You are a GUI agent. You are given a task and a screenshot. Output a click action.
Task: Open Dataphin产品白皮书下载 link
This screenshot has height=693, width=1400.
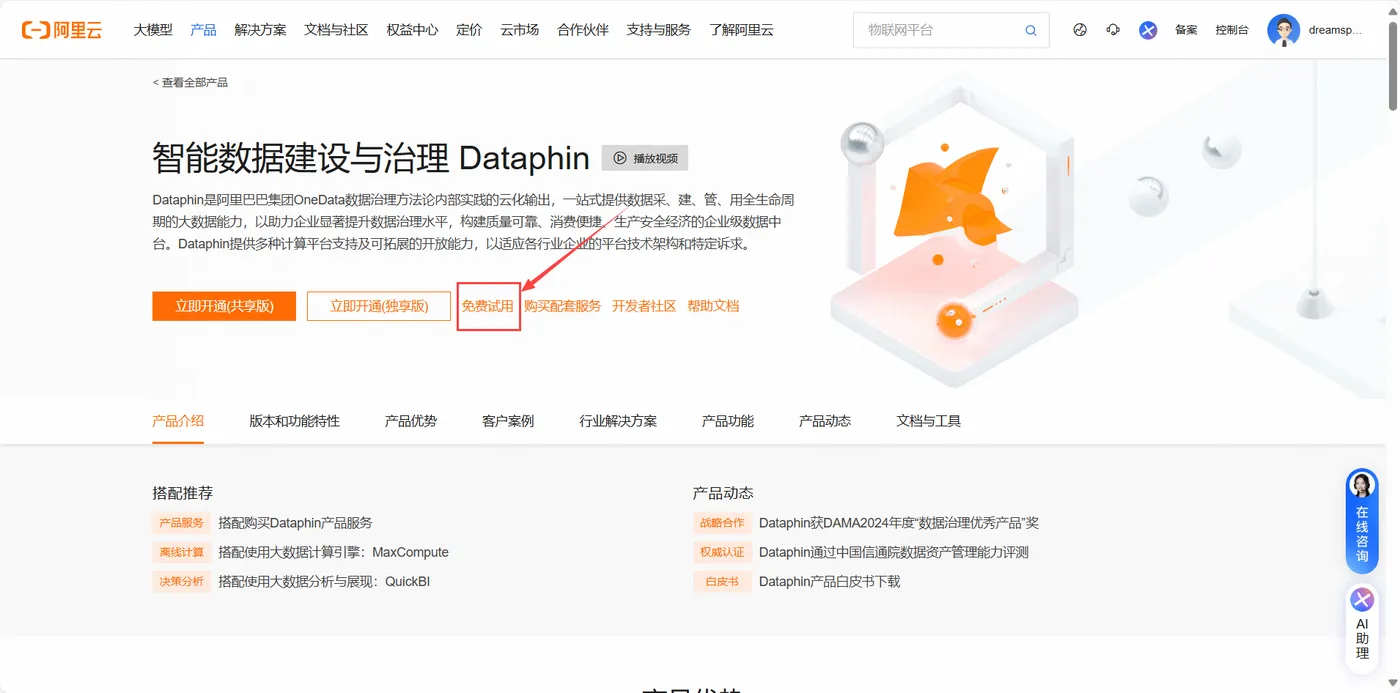pyautogui.click(x=830, y=581)
